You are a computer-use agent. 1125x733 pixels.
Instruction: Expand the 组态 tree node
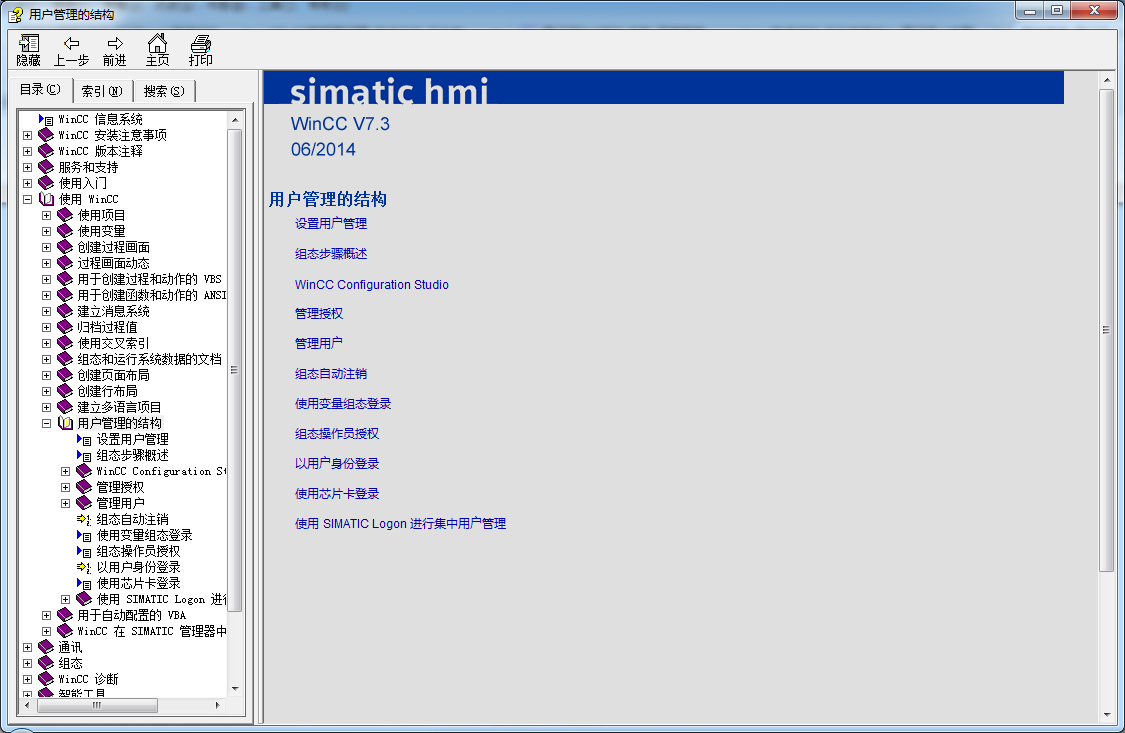(27, 663)
